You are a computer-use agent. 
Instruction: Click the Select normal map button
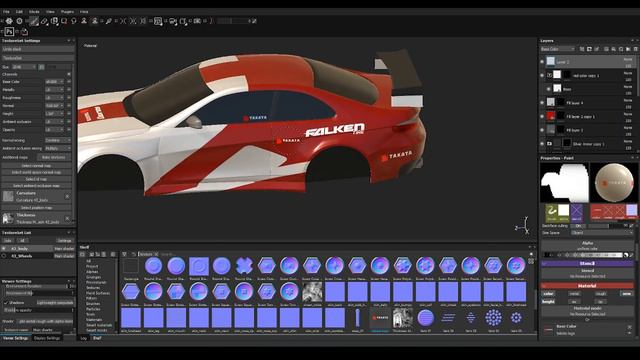(36, 166)
